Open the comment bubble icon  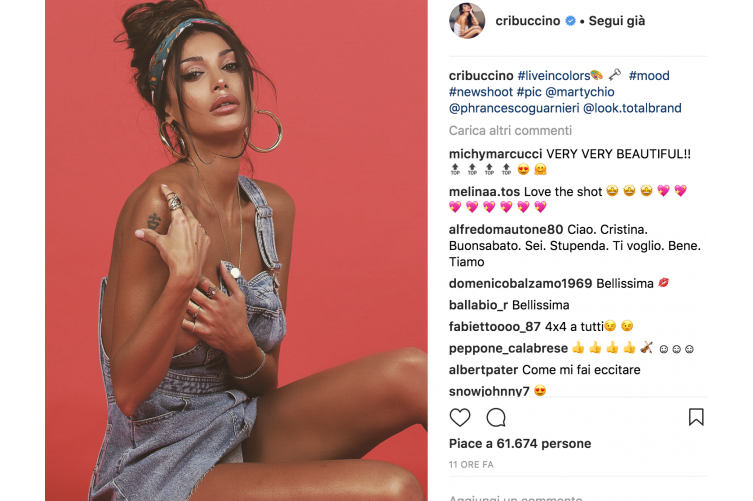click(496, 417)
